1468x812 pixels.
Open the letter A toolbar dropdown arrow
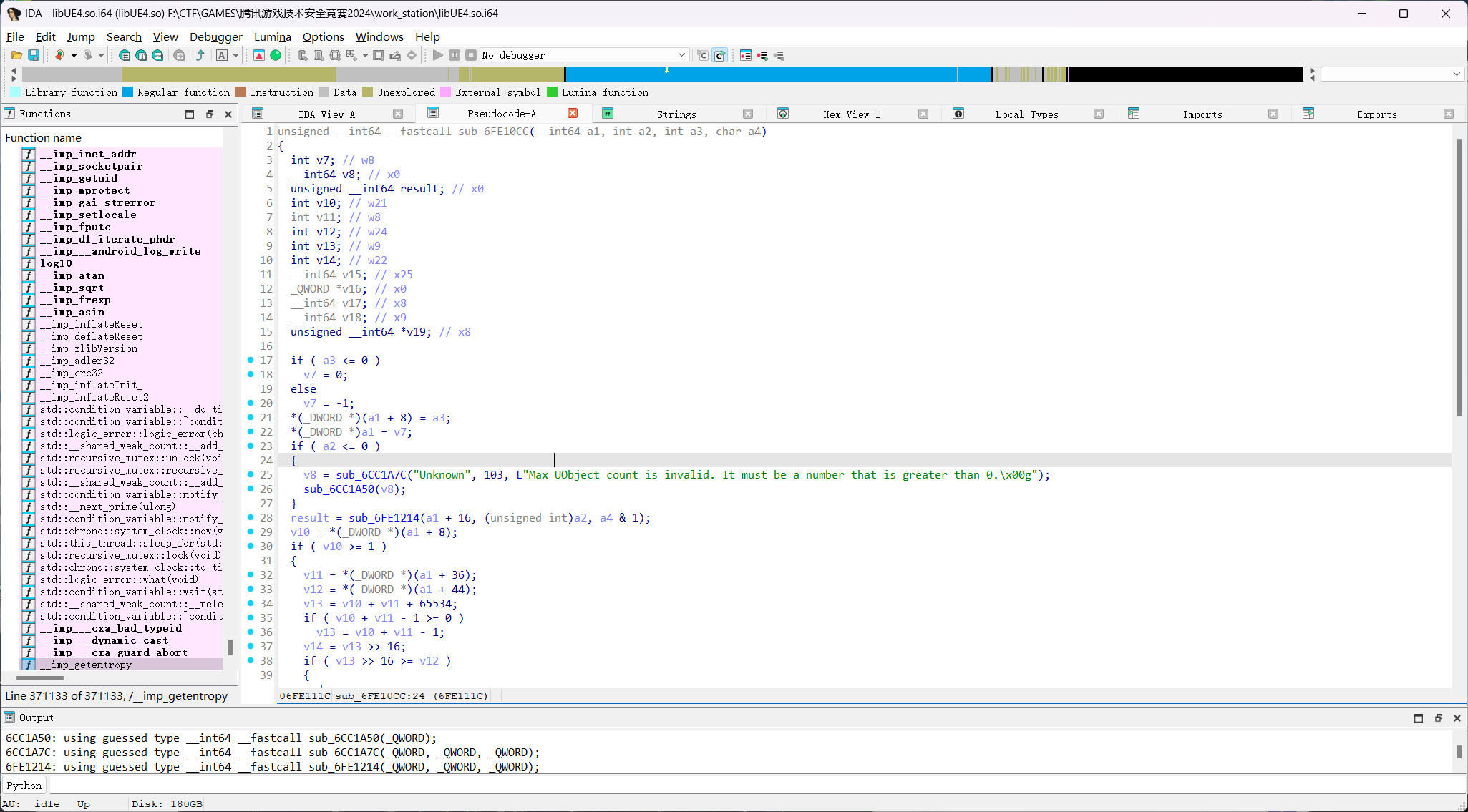click(235, 55)
